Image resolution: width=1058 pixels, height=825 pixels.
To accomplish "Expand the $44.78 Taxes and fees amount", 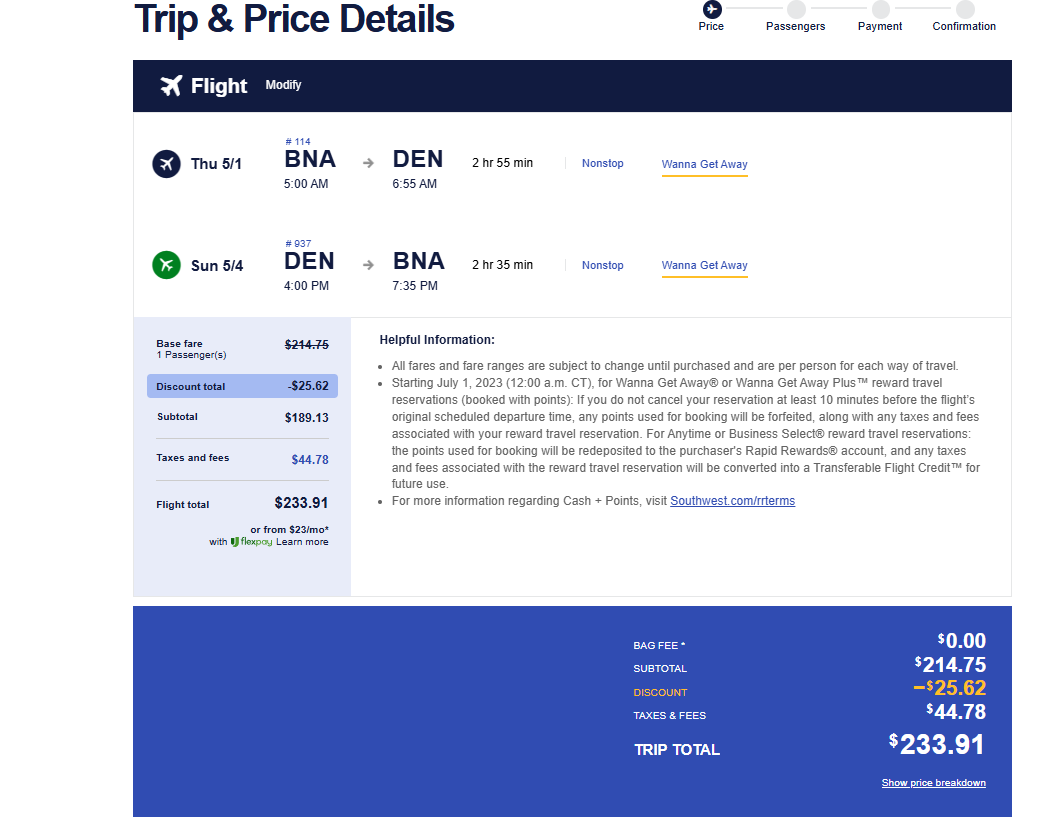I will coord(310,460).
